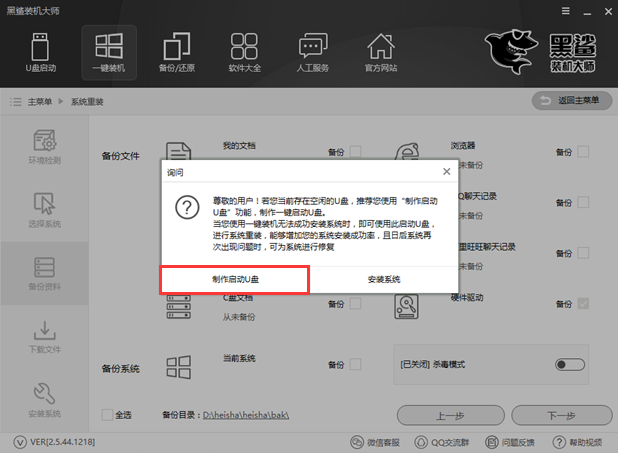Click 环境检测 sidebar step
The height and width of the screenshot is (453, 618).
click(x=45, y=147)
